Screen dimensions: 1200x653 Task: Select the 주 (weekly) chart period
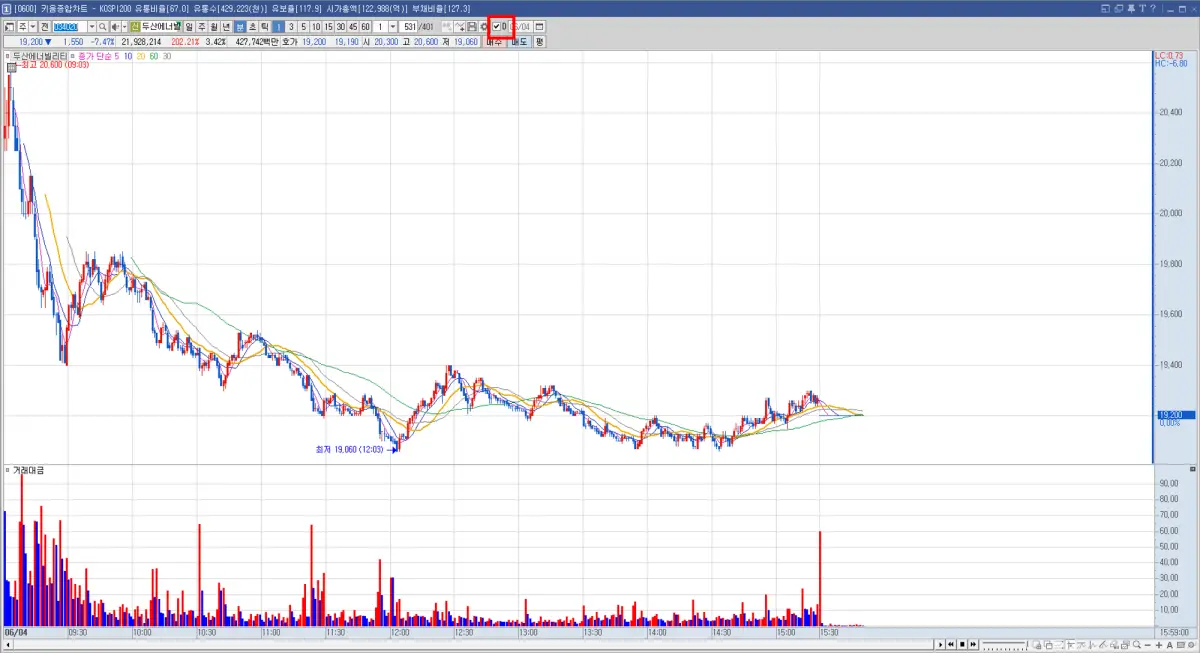[x=201, y=26]
